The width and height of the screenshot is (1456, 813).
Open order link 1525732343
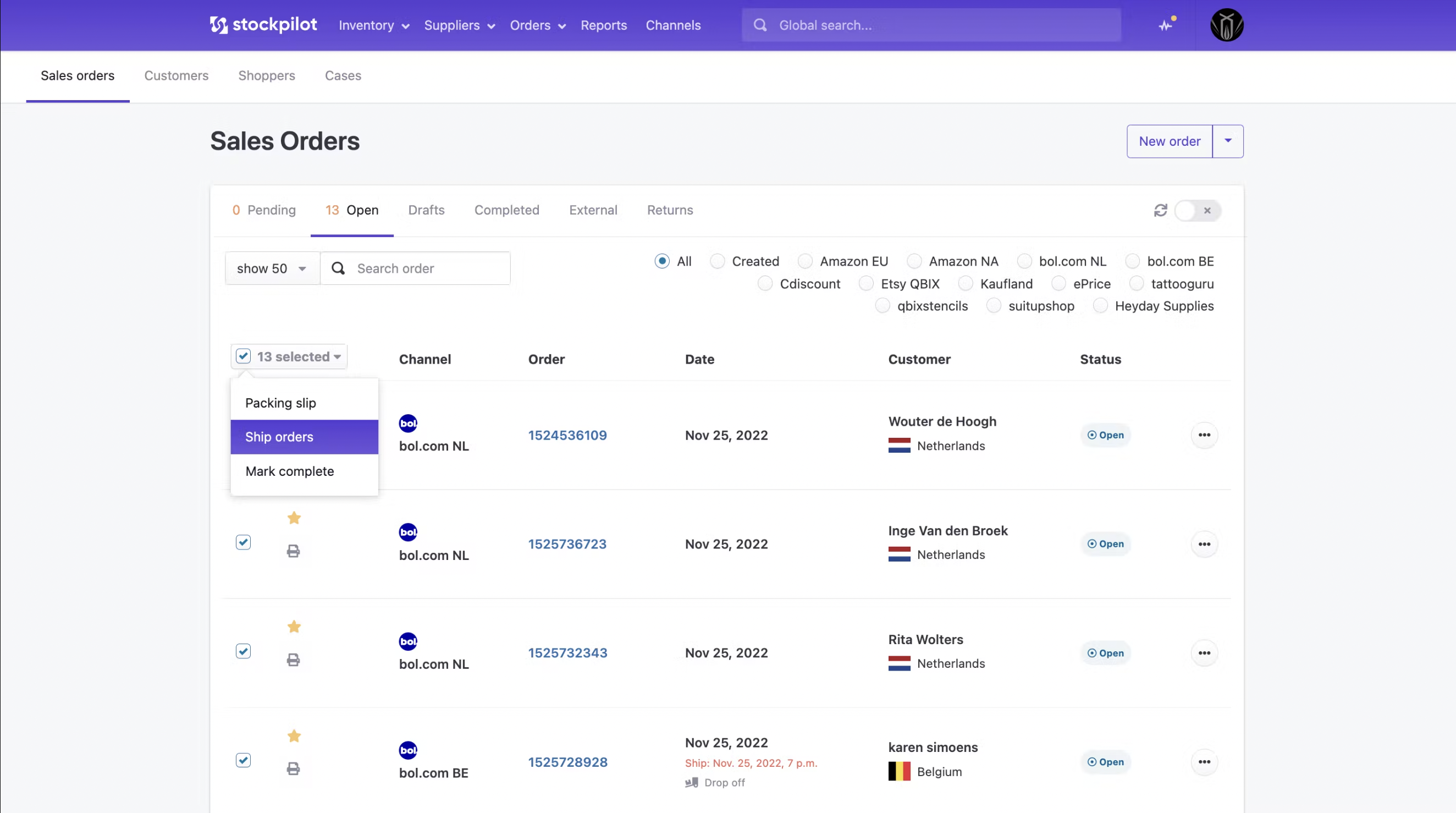coord(567,653)
